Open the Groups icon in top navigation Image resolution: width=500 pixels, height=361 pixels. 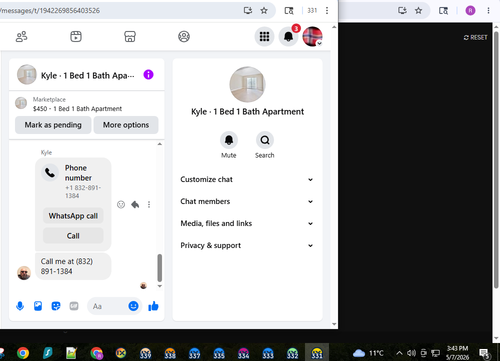tap(184, 36)
